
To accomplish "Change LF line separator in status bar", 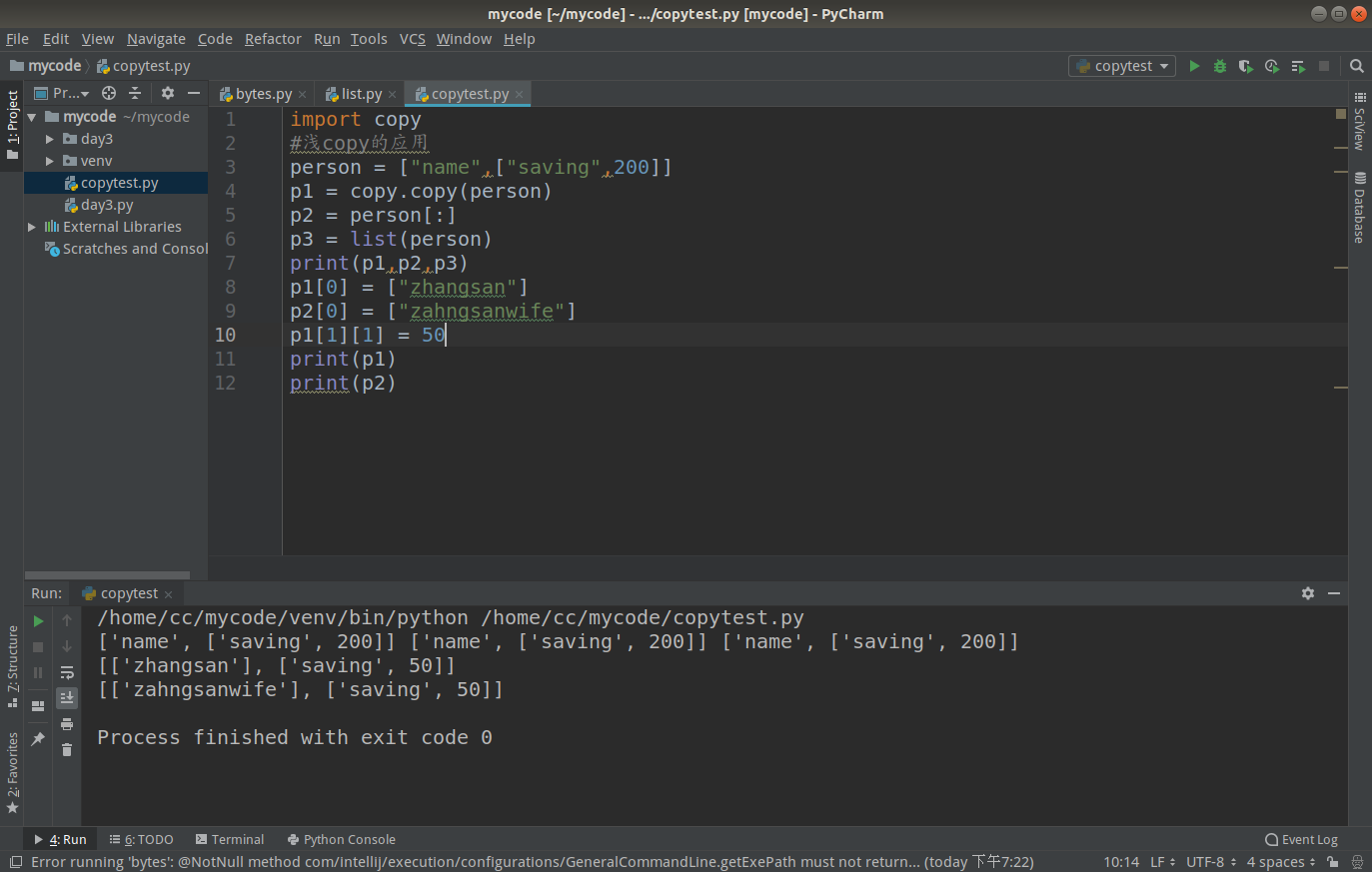I will pos(1163,862).
